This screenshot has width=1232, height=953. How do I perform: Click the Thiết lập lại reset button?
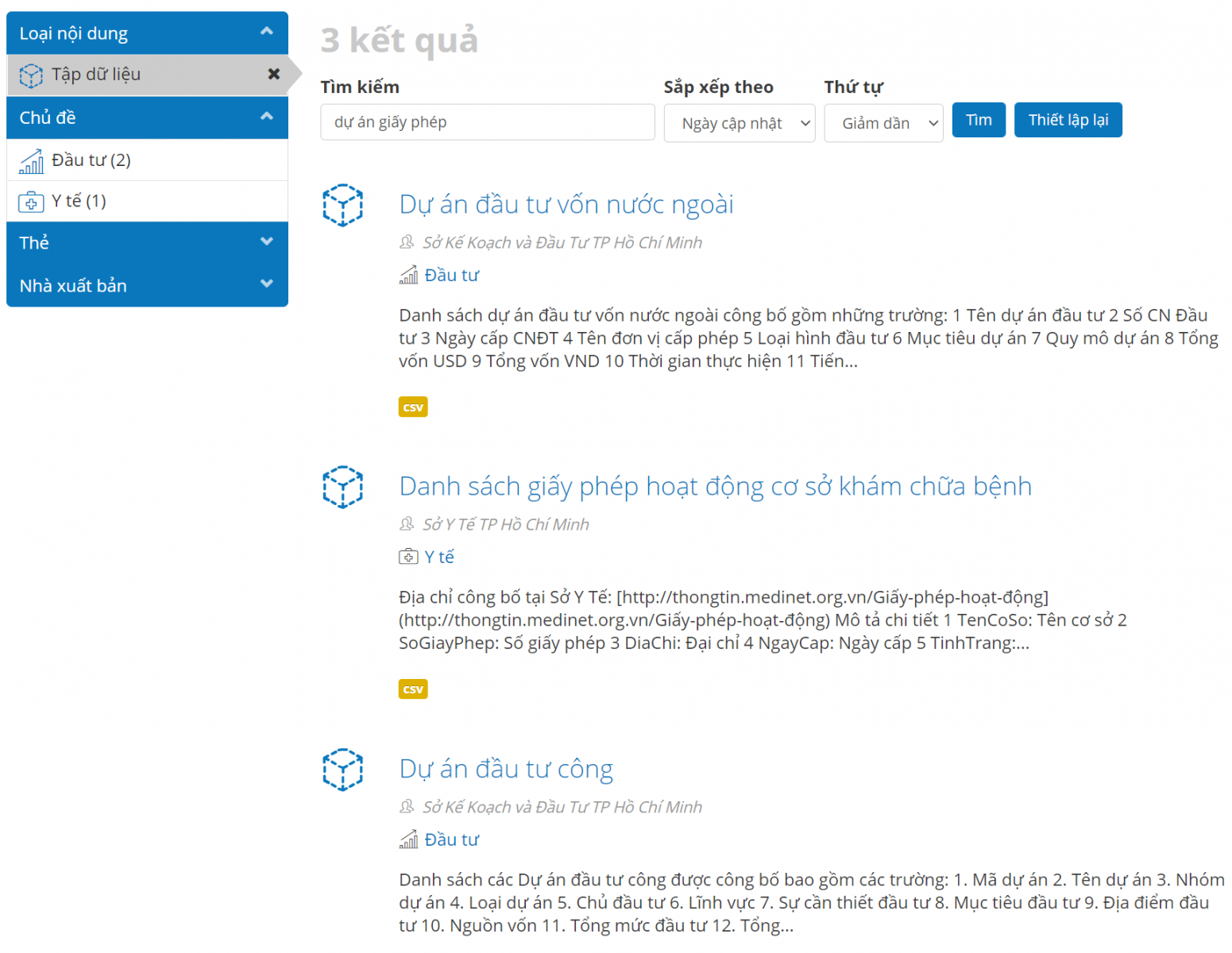[x=1068, y=120]
